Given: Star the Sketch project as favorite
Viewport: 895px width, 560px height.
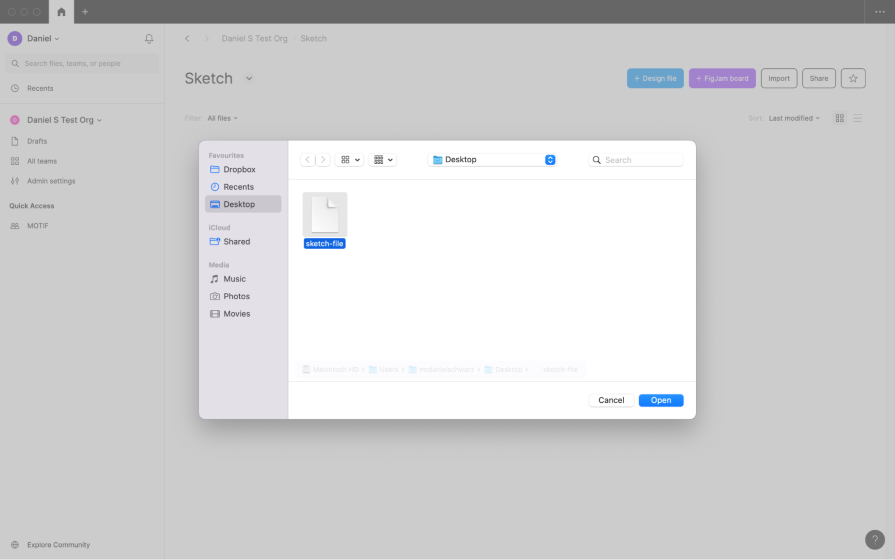Looking at the screenshot, I should (853, 78).
